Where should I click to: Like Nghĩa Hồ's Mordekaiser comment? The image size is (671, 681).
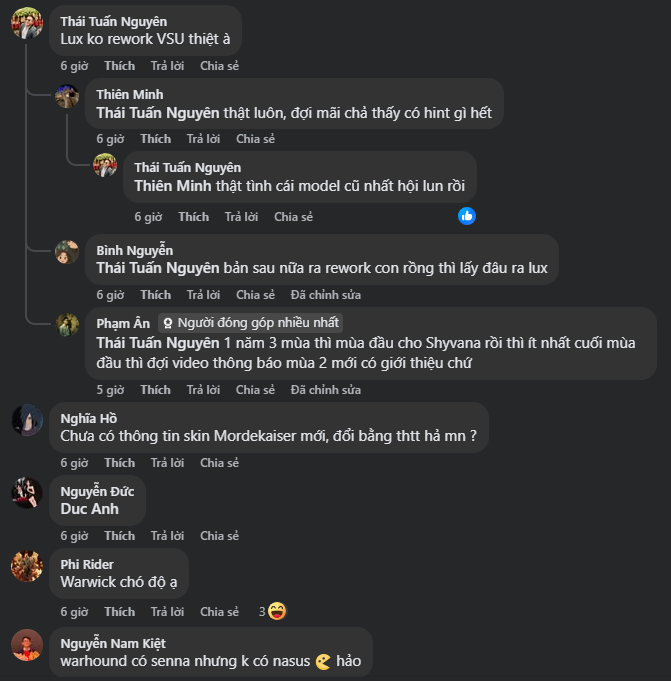pyautogui.click(x=119, y=463)
